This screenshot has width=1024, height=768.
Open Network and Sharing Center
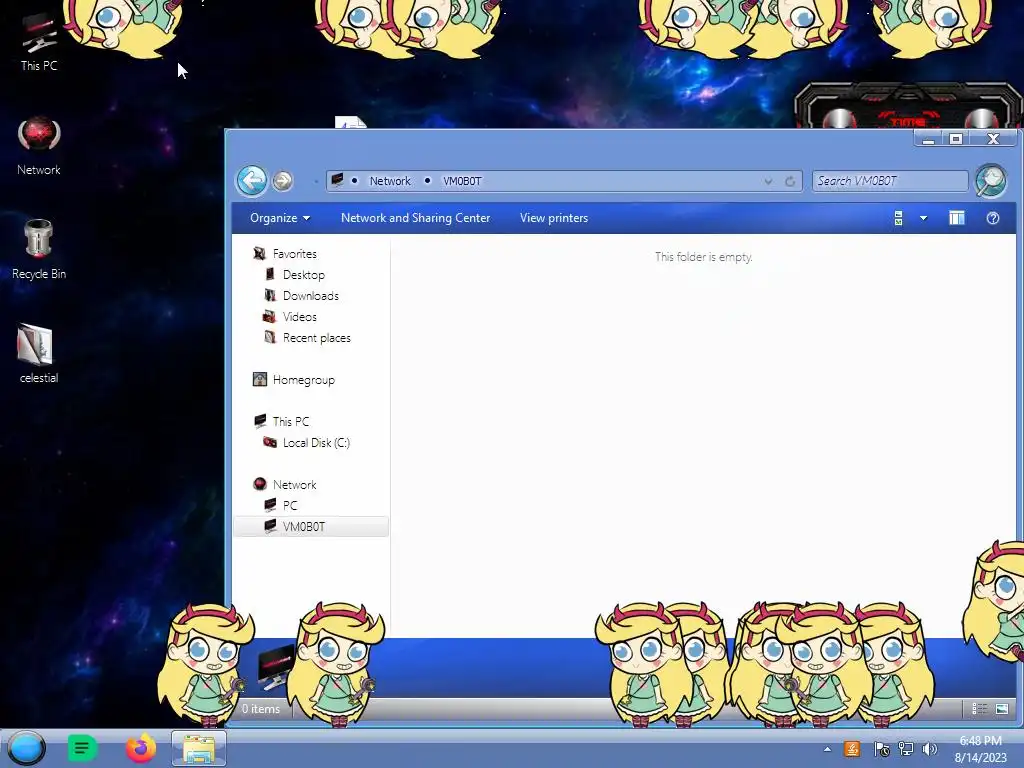(x=415, y=218)
